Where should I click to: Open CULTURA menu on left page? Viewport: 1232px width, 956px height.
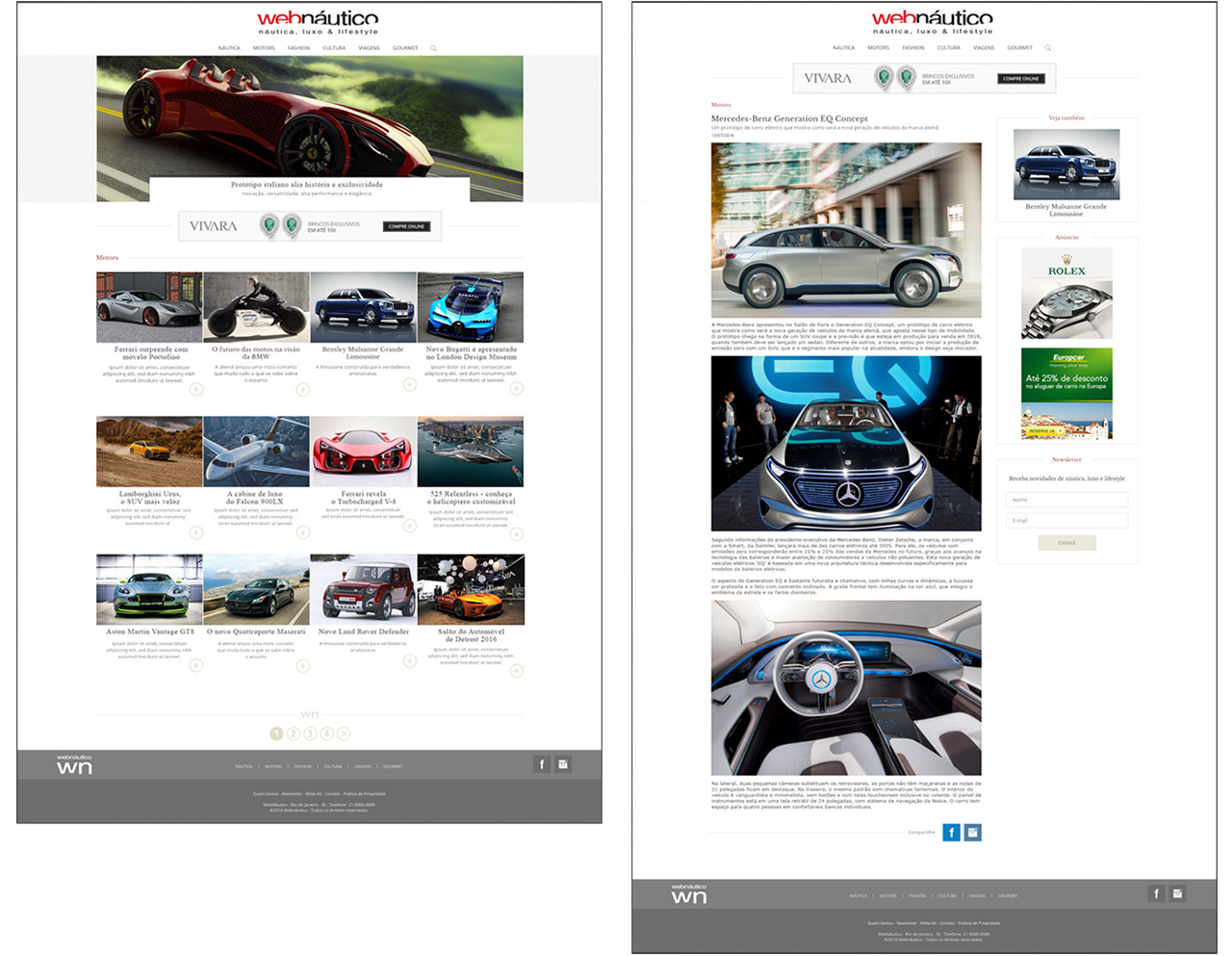334,48
